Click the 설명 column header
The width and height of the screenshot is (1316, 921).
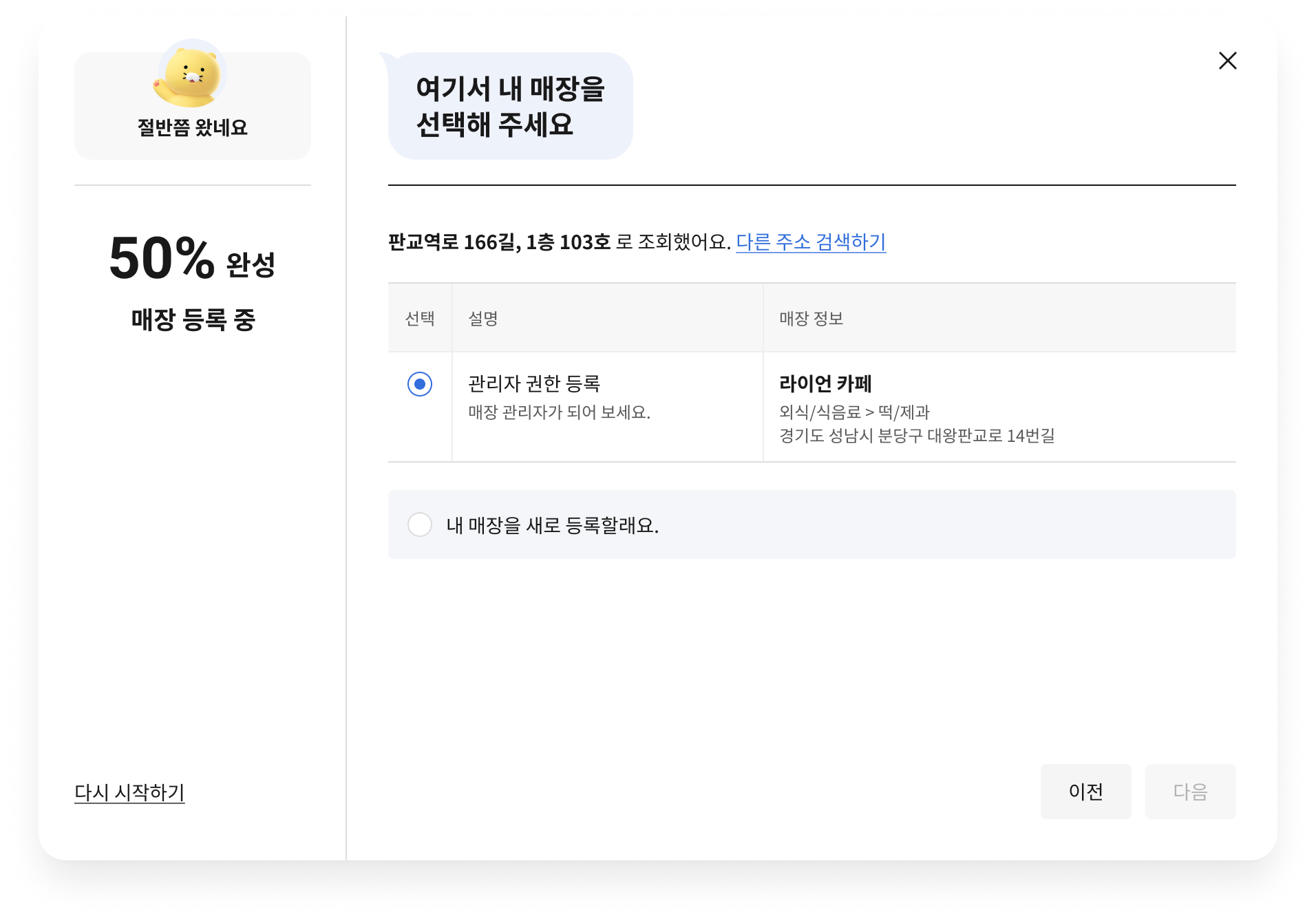(x=482, y=318)
